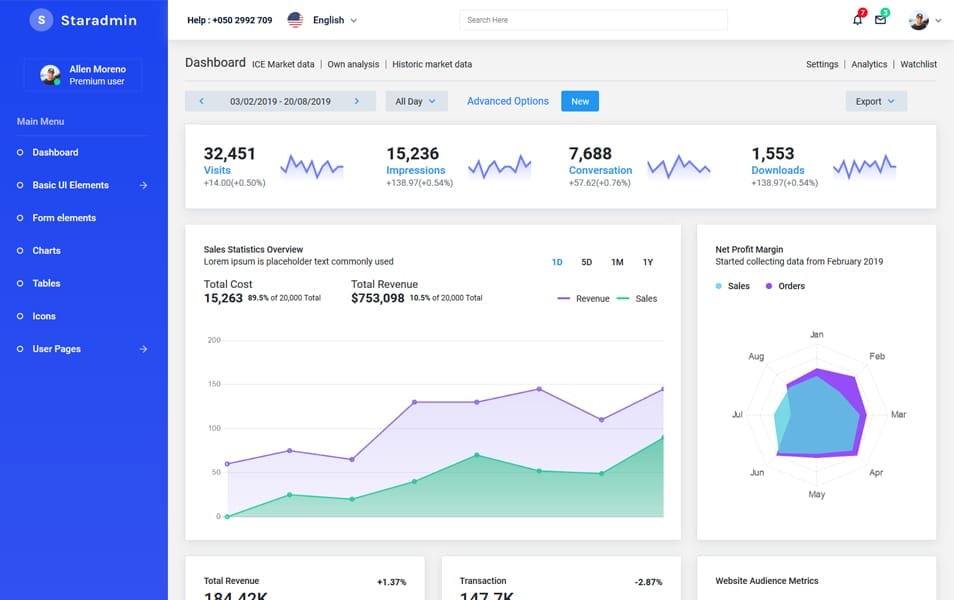Open the messages envelope icon
This screenshot has width=954, height=600.
point(880,20)
